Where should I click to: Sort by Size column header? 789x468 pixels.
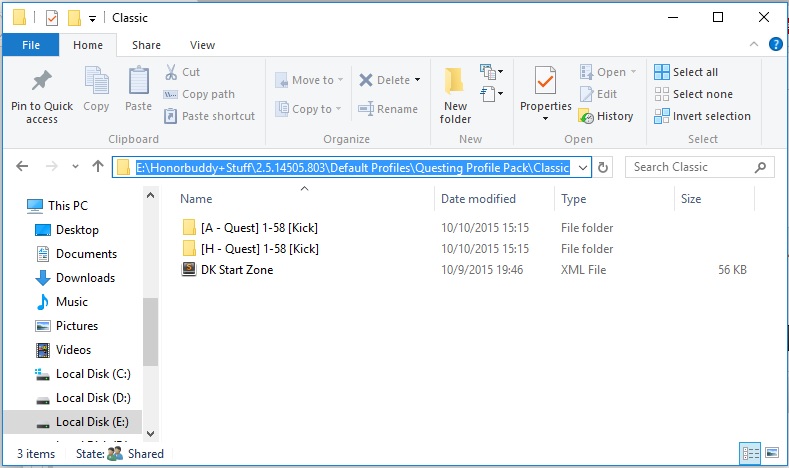[691, 199]
